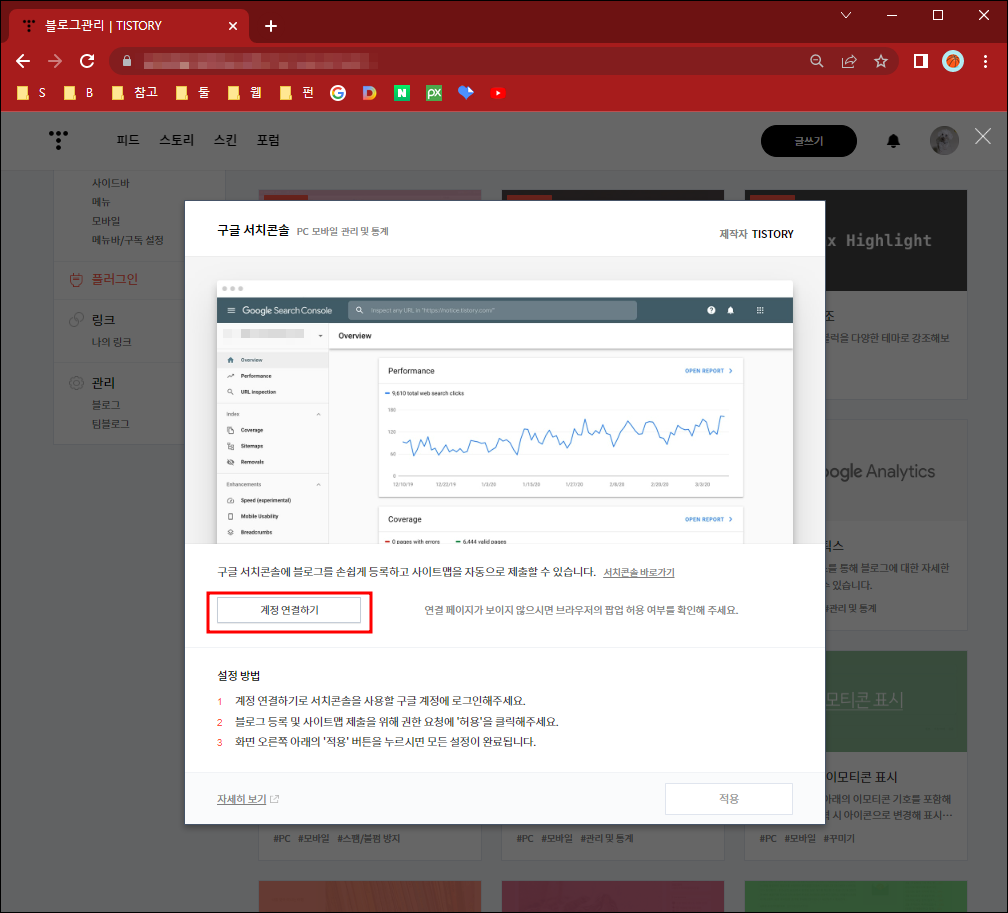Expand the title bar chevron dropdown
Screen dimensions: 1008x913
pos(847,15)
